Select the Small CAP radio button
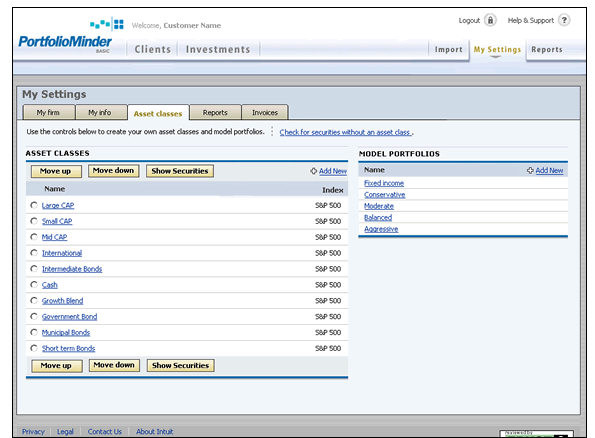595x438 pixels. tap(34, 221)
